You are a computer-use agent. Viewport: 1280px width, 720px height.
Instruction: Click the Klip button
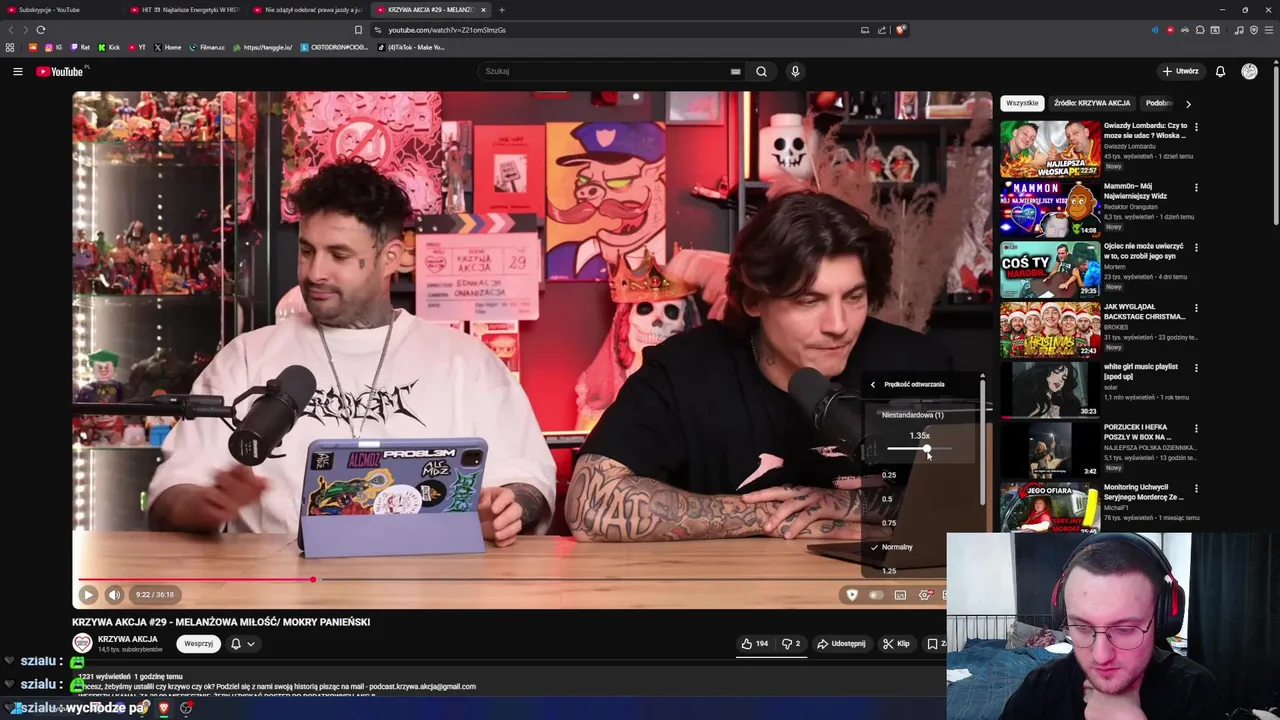896,644
